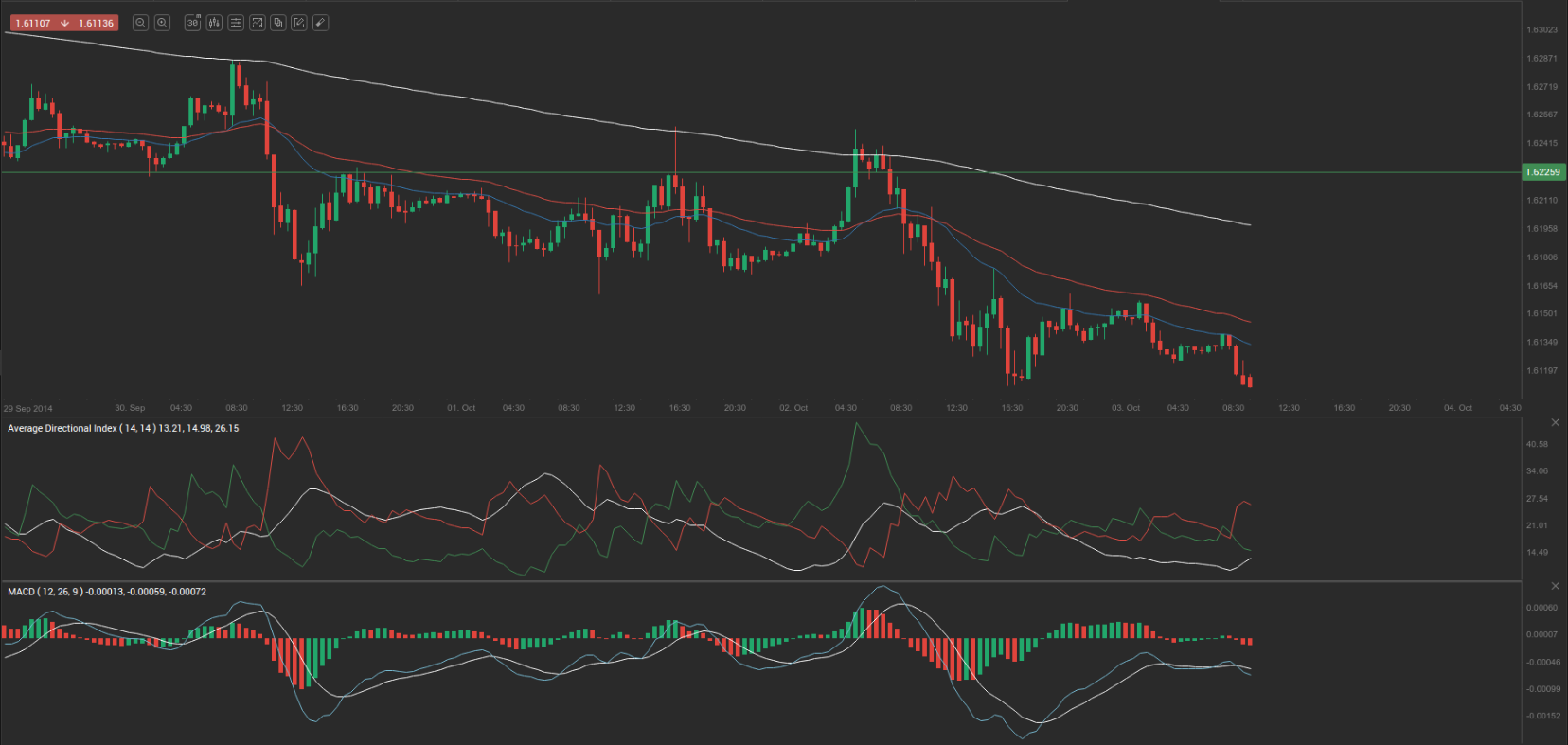Select the edit drawing pencil-square icon

tap(299, 23)
